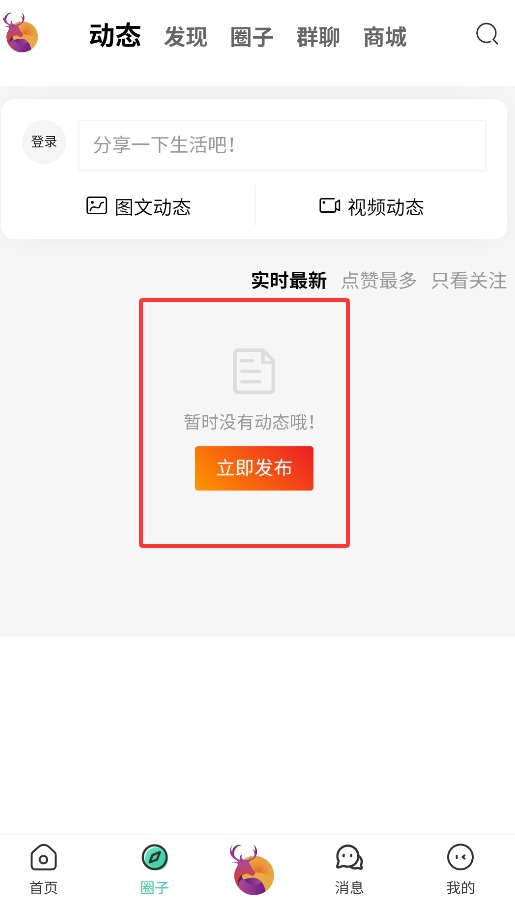Tap the center deer logo in bottom bar
Image resolution: width=515 pixels, height=898 pixels.
coord(252,869)
